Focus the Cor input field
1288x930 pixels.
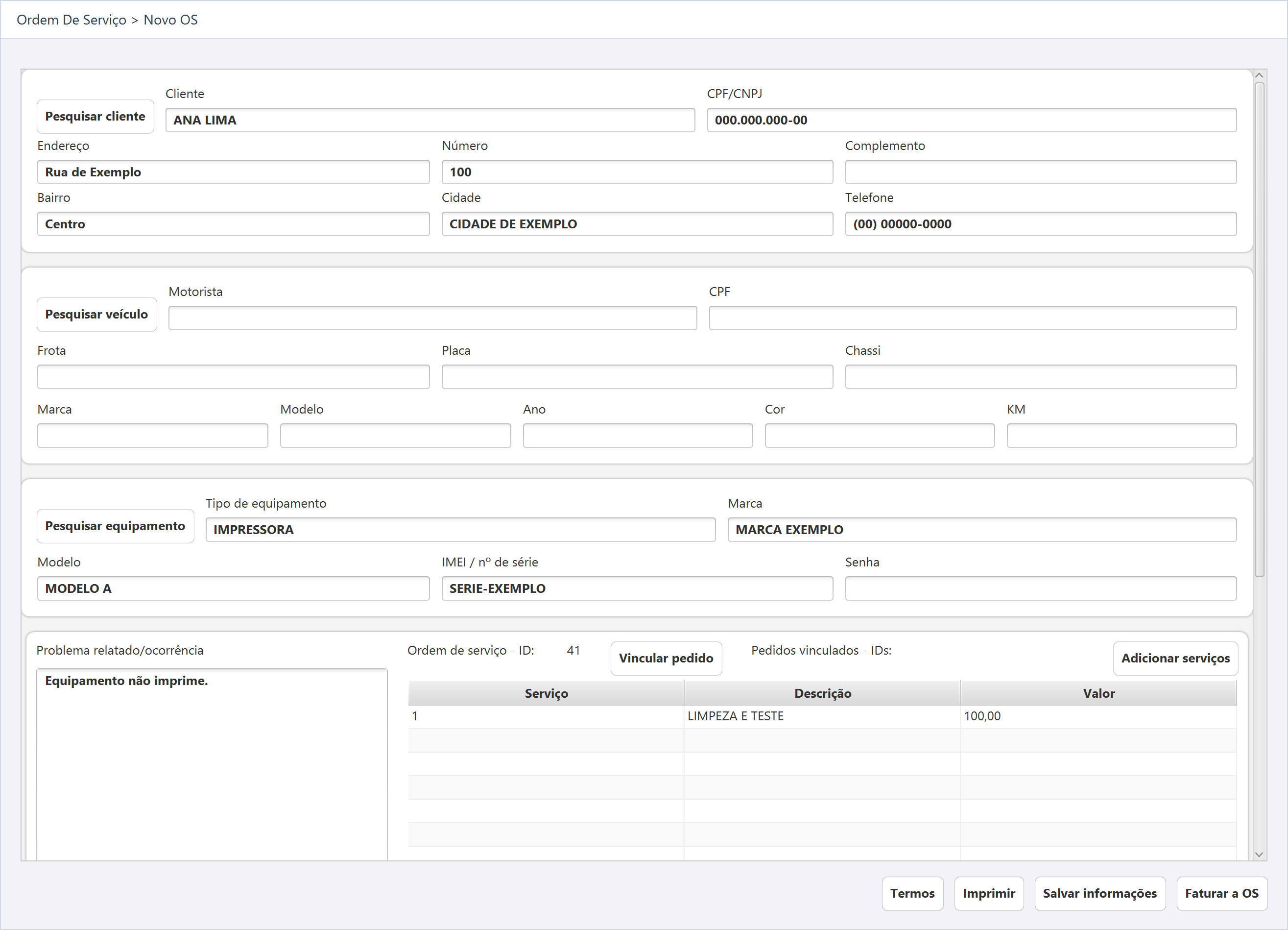pos(880,435)
